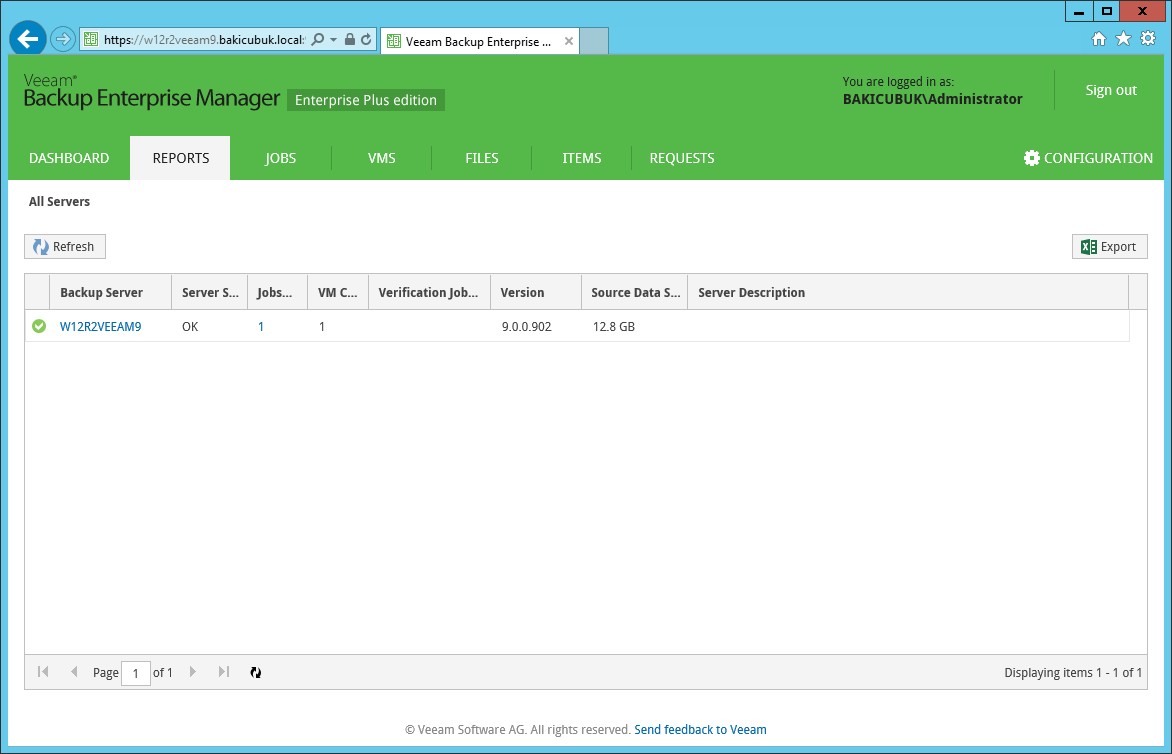This screenshot has height=754, width=1172.
Task: Open the Favorites star icon
Action: [x=1123, y=39]
